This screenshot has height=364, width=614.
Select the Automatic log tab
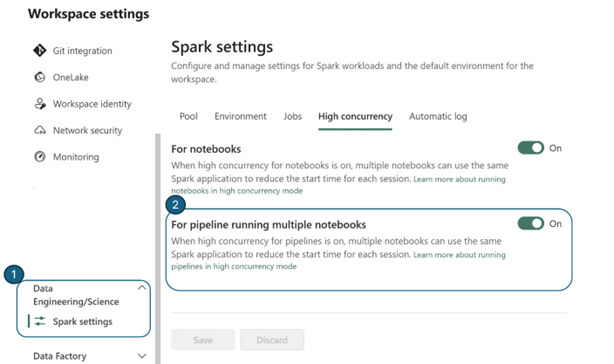coord(438,116)
